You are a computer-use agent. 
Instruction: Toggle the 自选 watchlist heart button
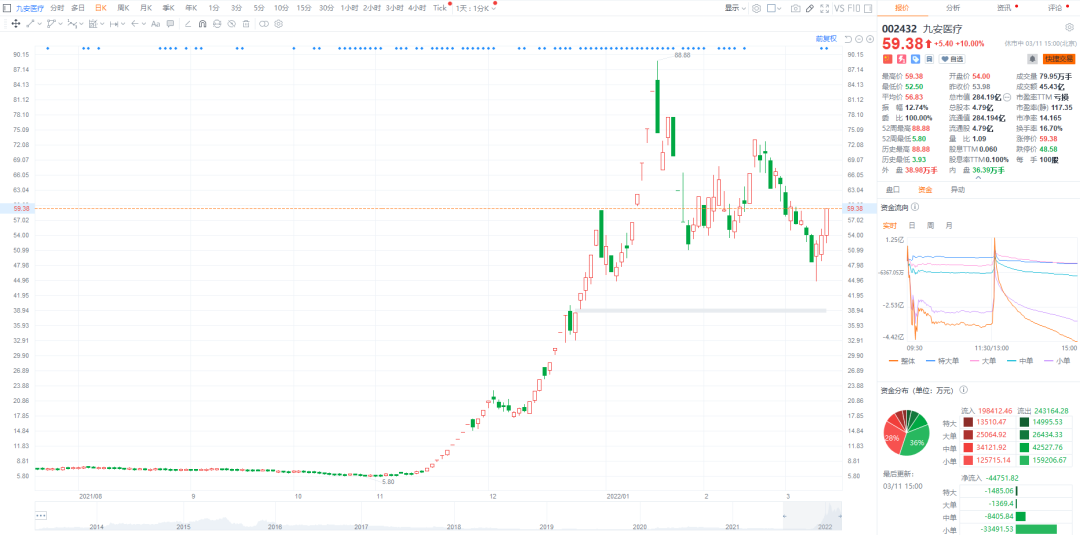point(951,59)
